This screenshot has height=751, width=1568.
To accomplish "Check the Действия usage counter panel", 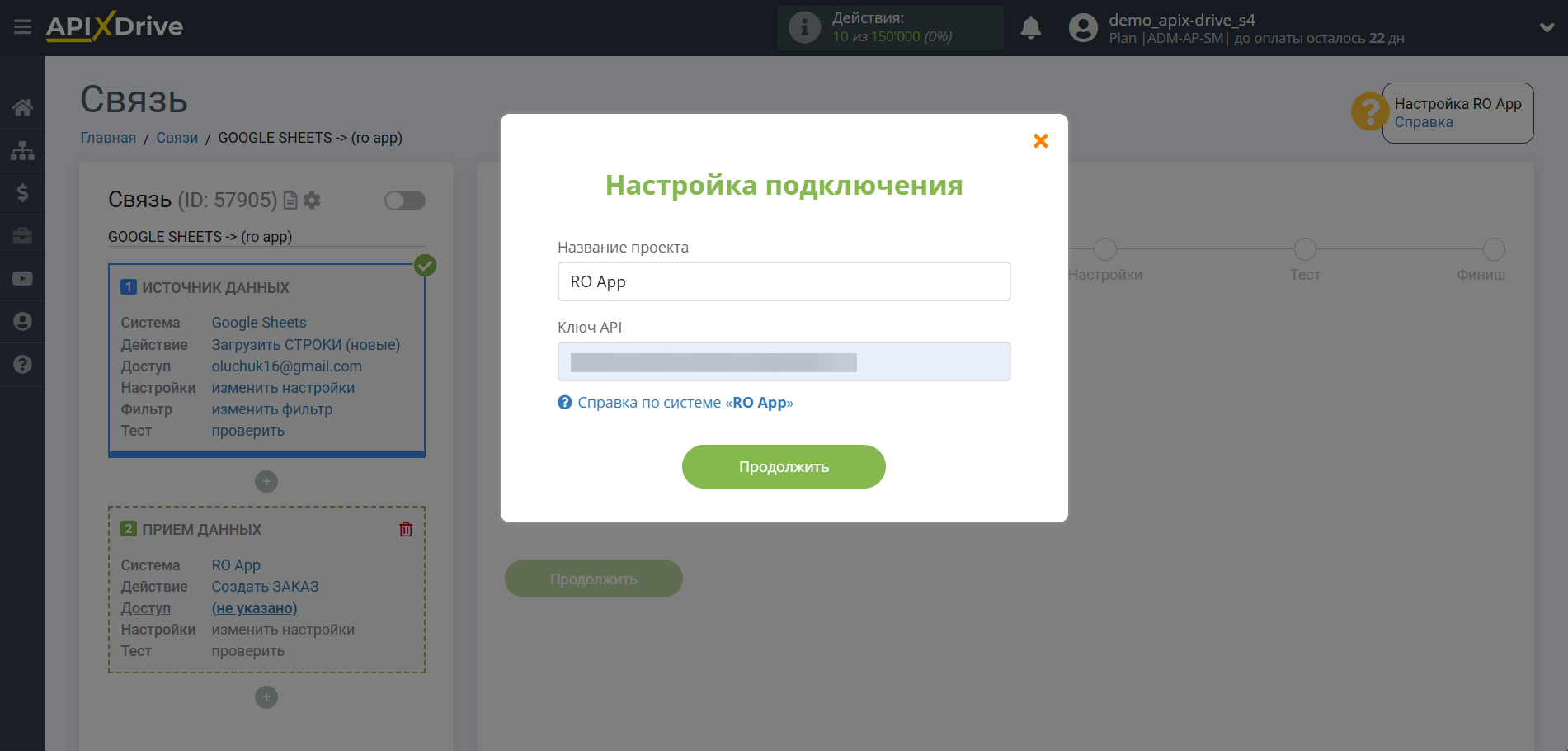I will click(889, 26).
